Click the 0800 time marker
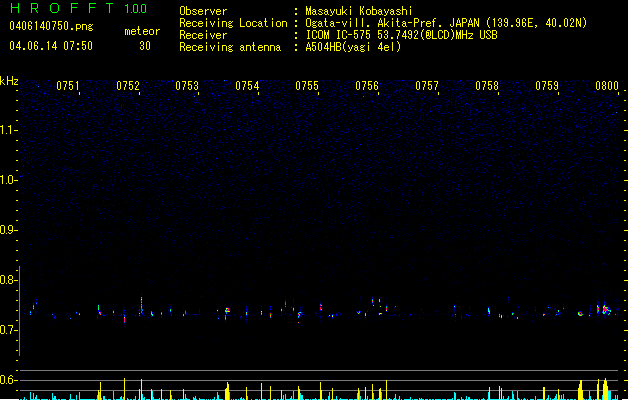 point(607,86)
